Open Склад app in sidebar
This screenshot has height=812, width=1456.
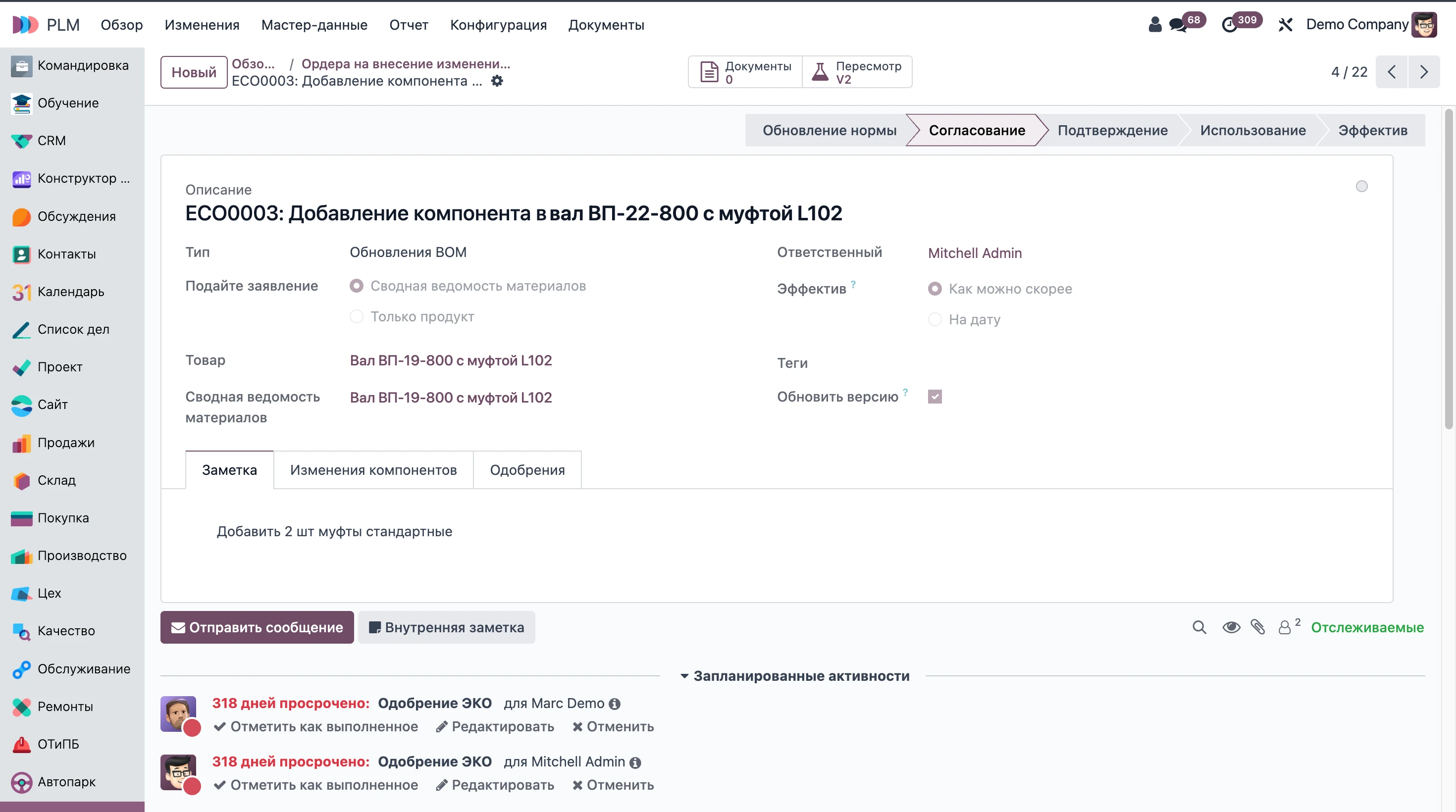point(72,480)
